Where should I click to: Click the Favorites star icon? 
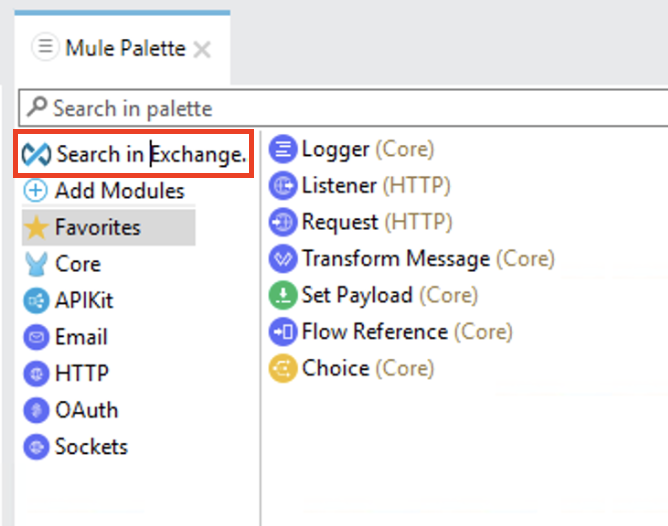[36, 227]
